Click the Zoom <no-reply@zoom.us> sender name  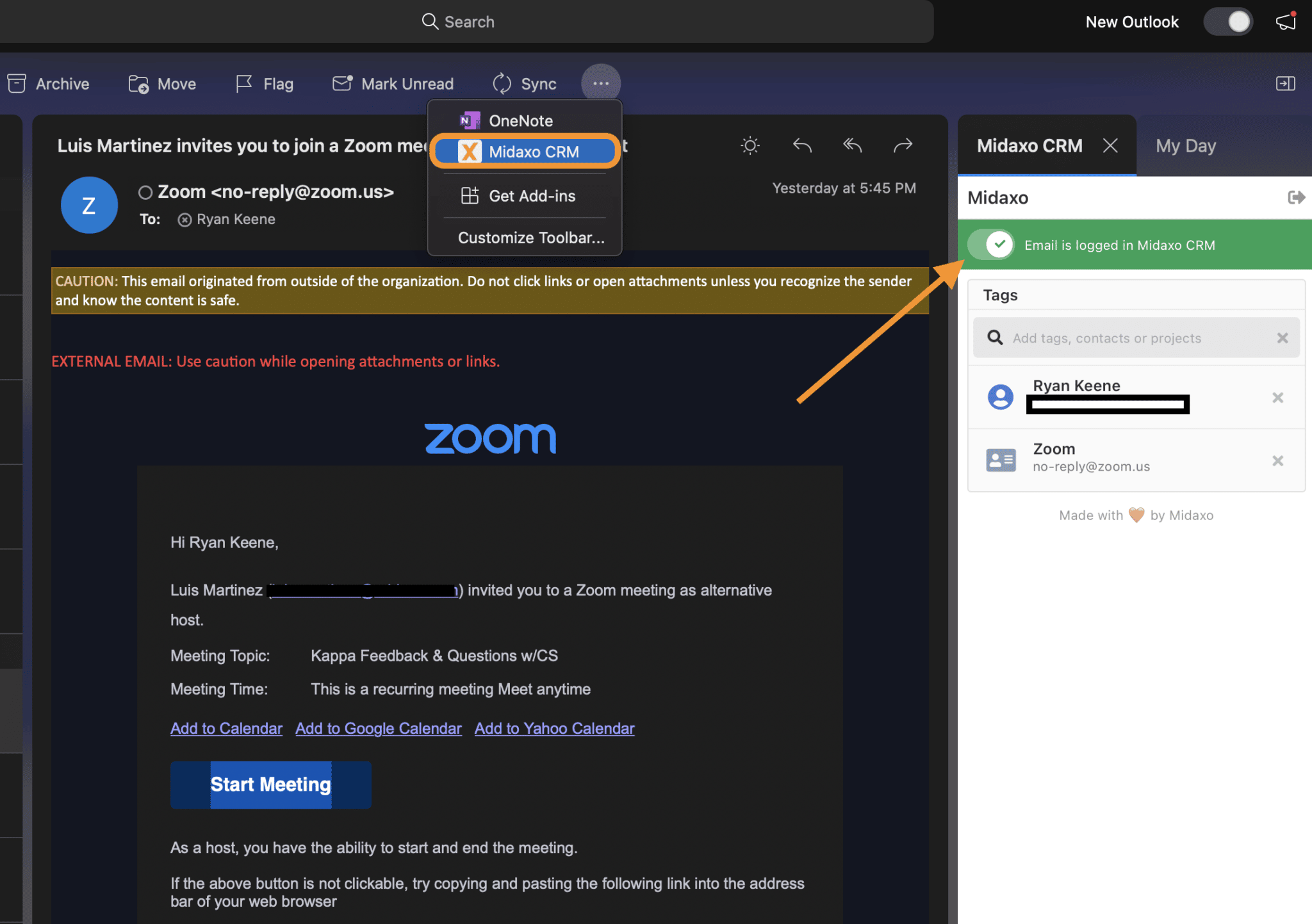[x=276, y=192]
